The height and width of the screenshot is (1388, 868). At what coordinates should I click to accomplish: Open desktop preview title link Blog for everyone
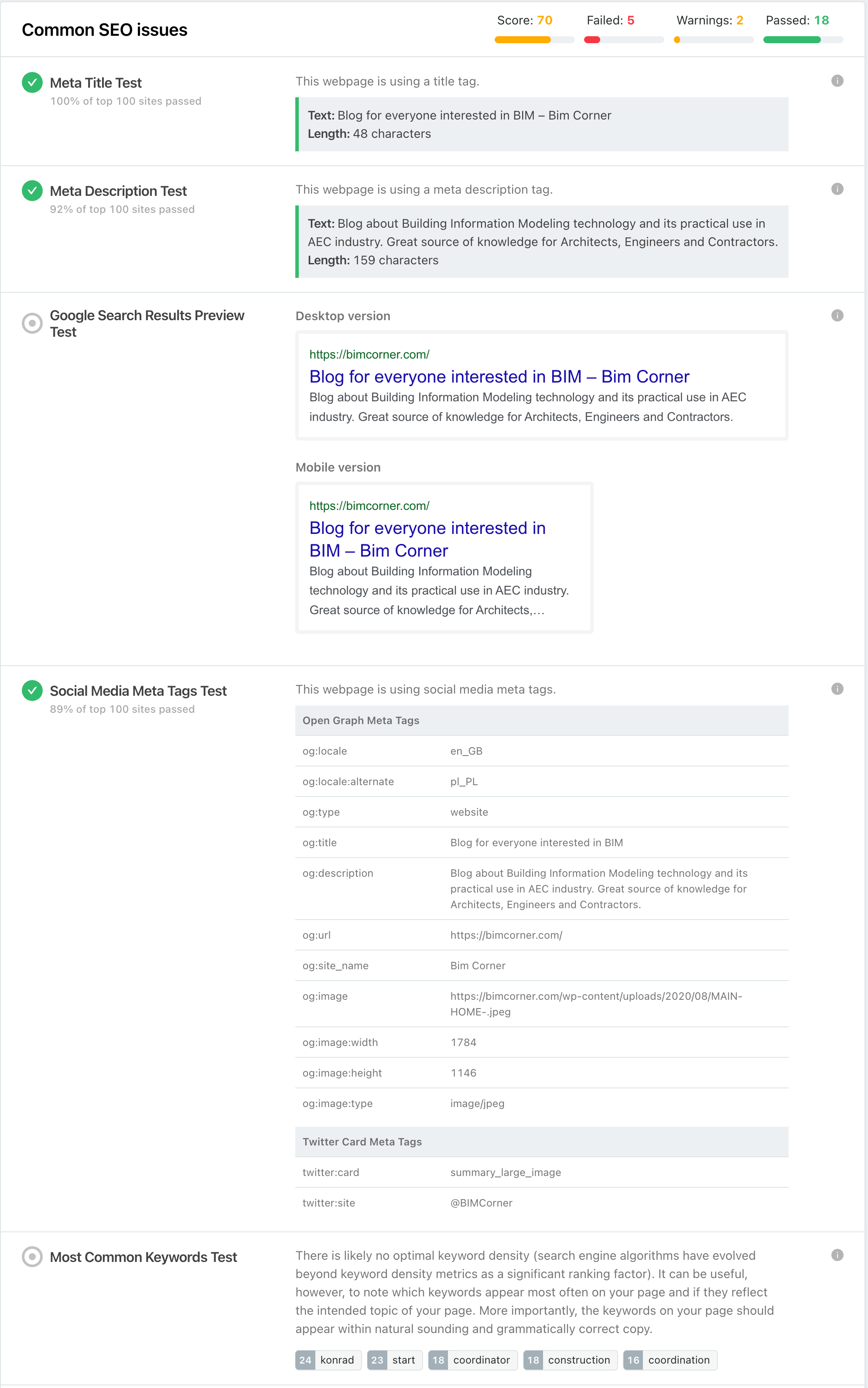click(x=499, y=376)
